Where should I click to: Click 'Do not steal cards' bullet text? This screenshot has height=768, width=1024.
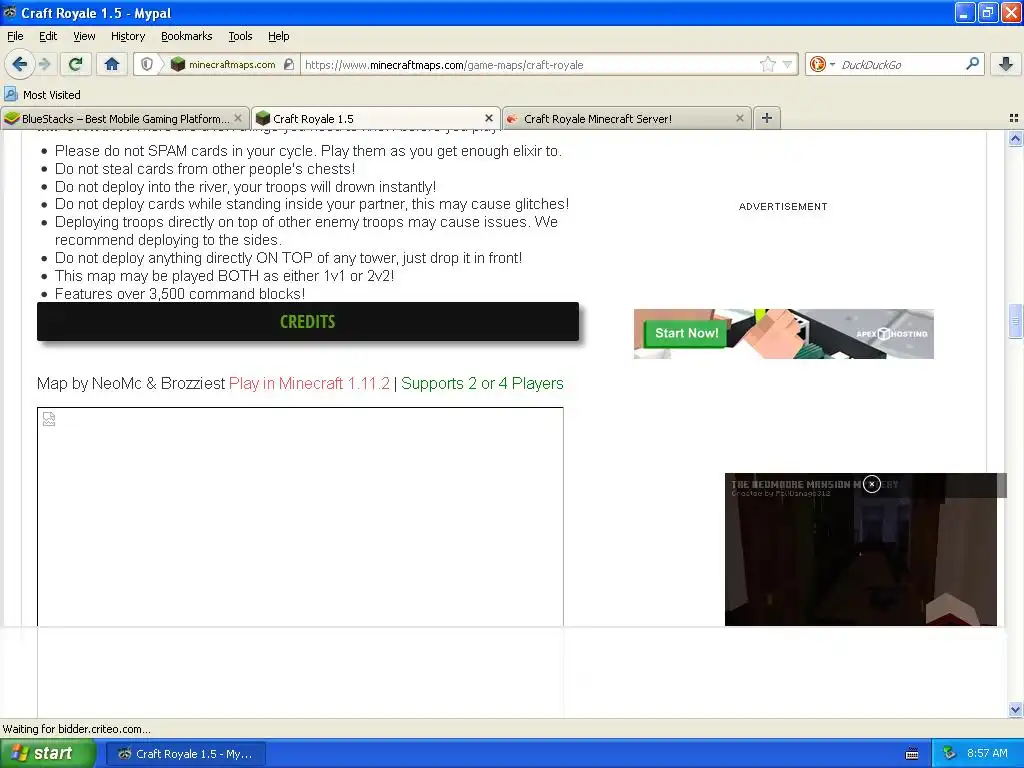pos(205,168)
